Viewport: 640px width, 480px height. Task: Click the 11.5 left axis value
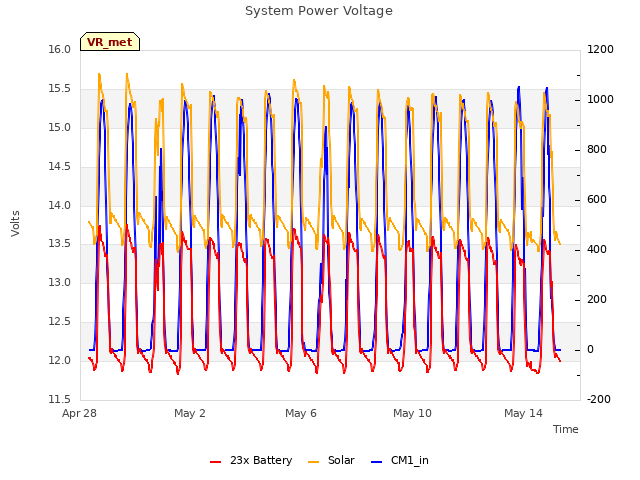click(x=60, y=399)
